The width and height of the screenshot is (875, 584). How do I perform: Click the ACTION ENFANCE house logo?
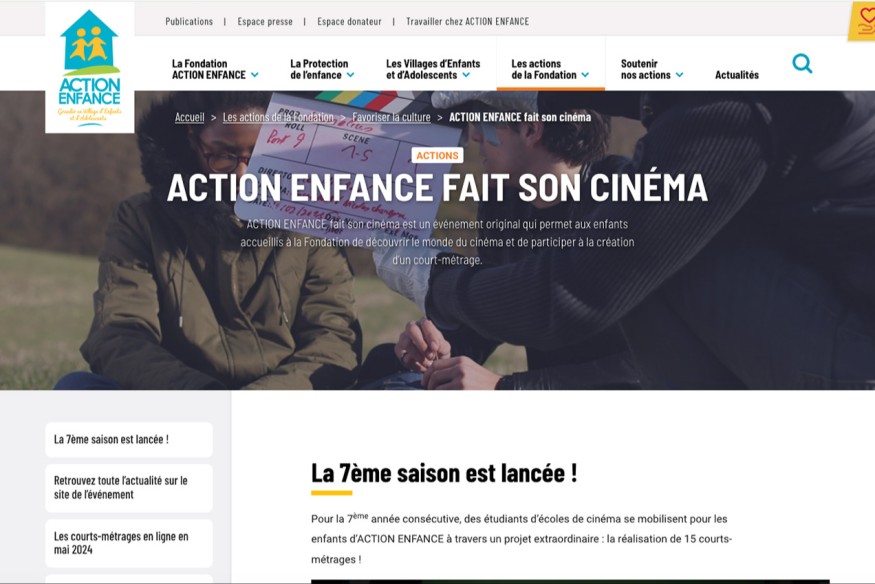click(x=90, y=67)
